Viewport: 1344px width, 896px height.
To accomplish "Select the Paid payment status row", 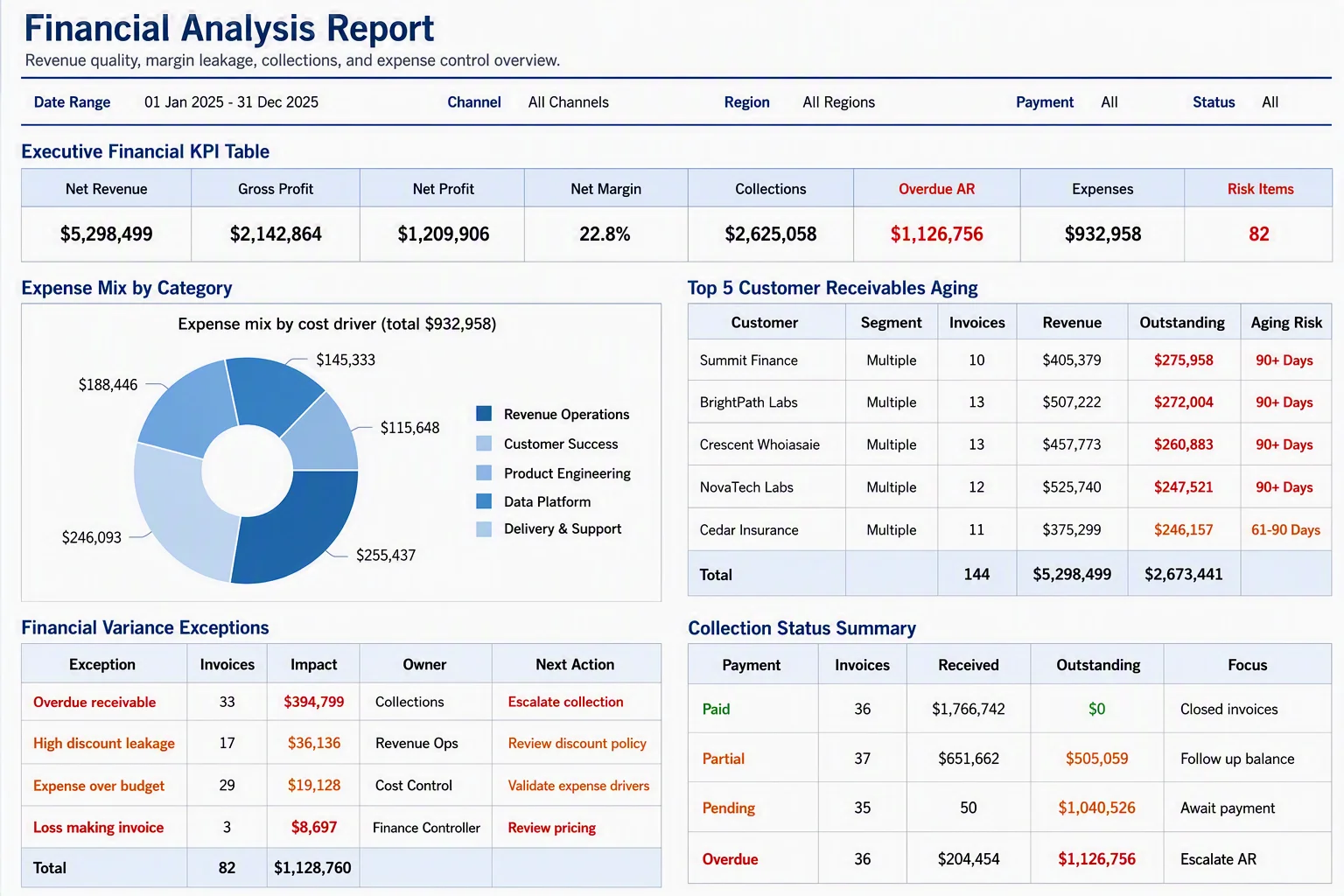I will 1010,709.
